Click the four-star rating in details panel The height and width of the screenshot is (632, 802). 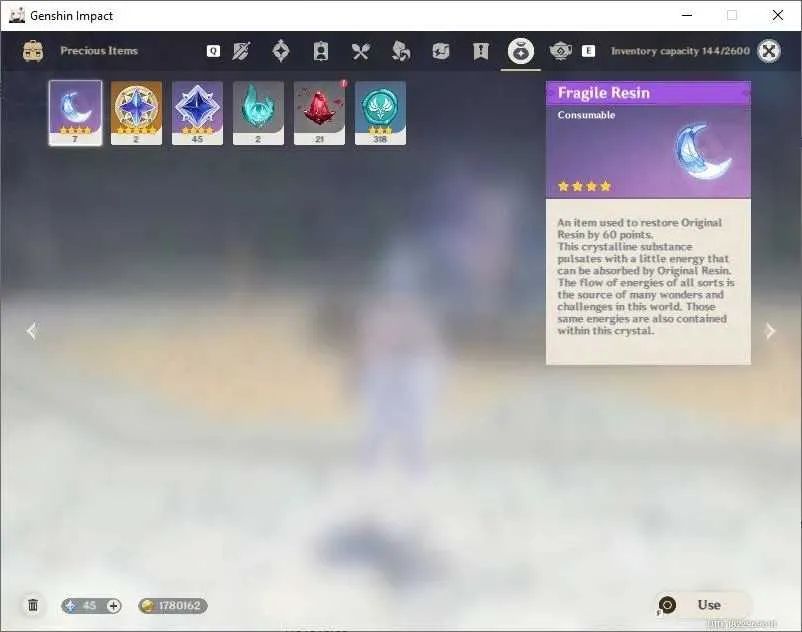[x=585, y=186]
